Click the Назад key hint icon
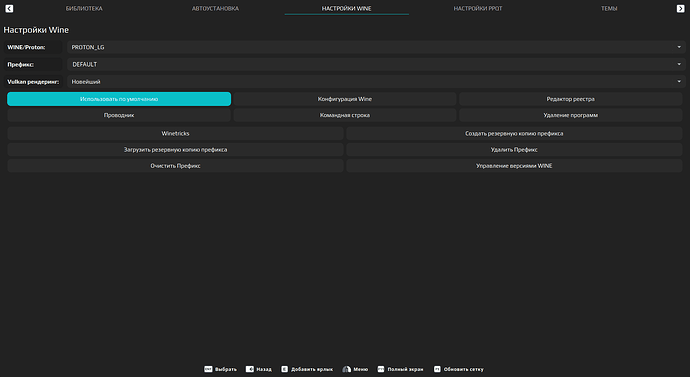690x377 pixels. coord(250,369)
